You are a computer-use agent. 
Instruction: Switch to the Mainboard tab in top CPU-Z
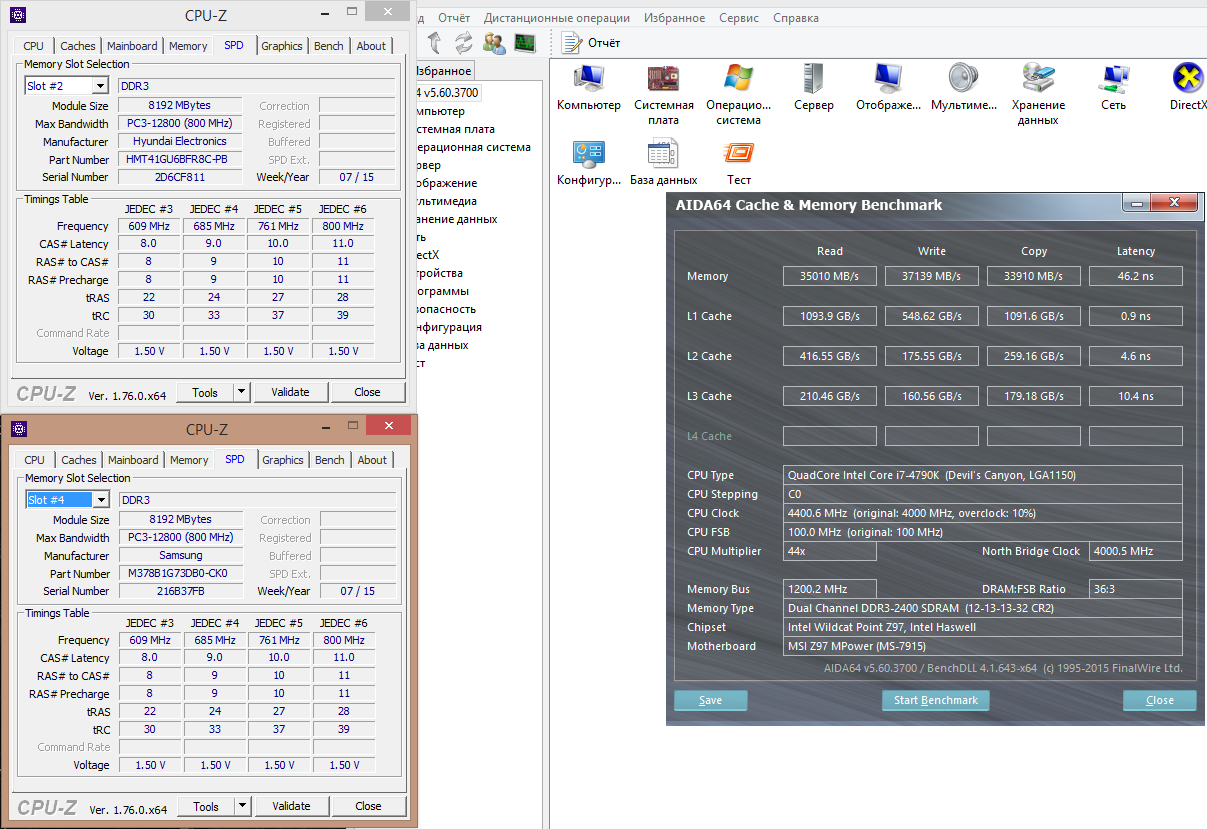click(132, 46)
